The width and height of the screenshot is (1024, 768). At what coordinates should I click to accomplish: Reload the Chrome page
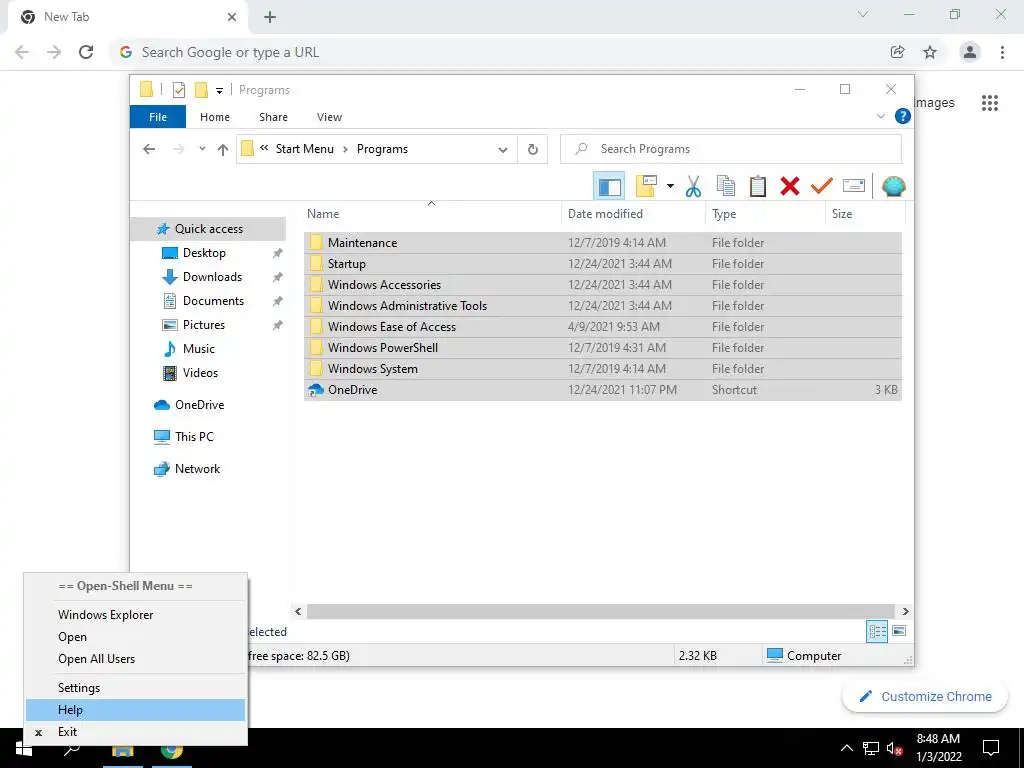(x=86, y=52)
